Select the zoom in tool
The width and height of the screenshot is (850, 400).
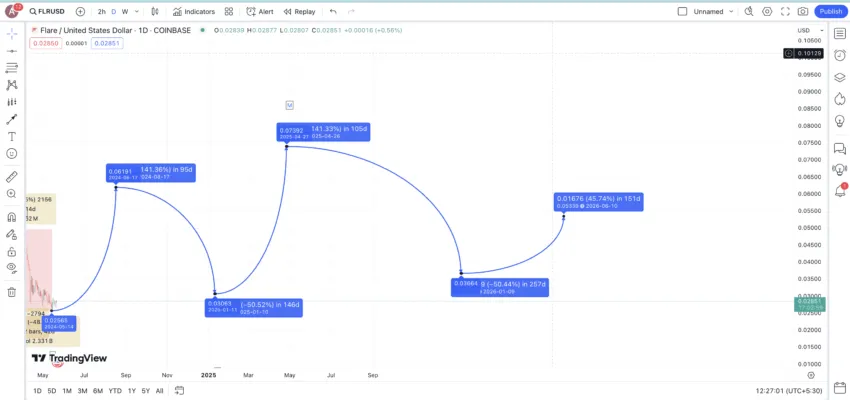click(x=11, y=194)
